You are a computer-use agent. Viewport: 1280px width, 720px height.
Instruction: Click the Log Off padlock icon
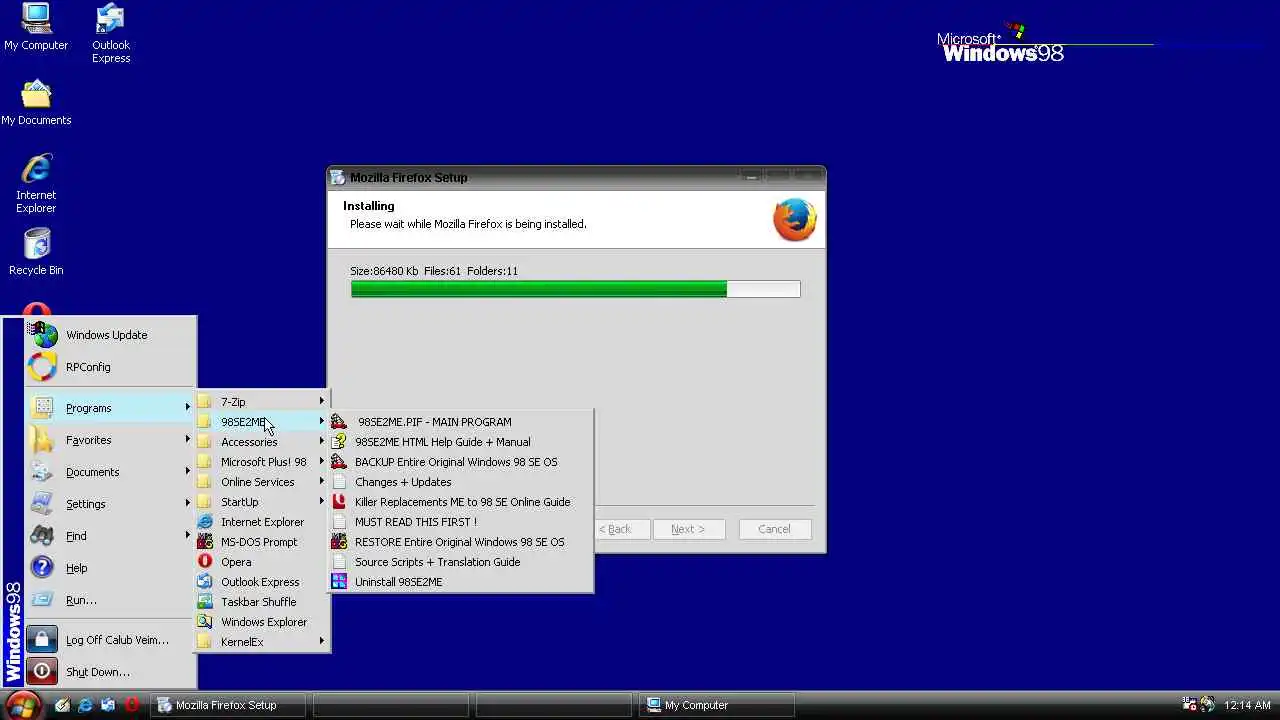tap(42, 640)
